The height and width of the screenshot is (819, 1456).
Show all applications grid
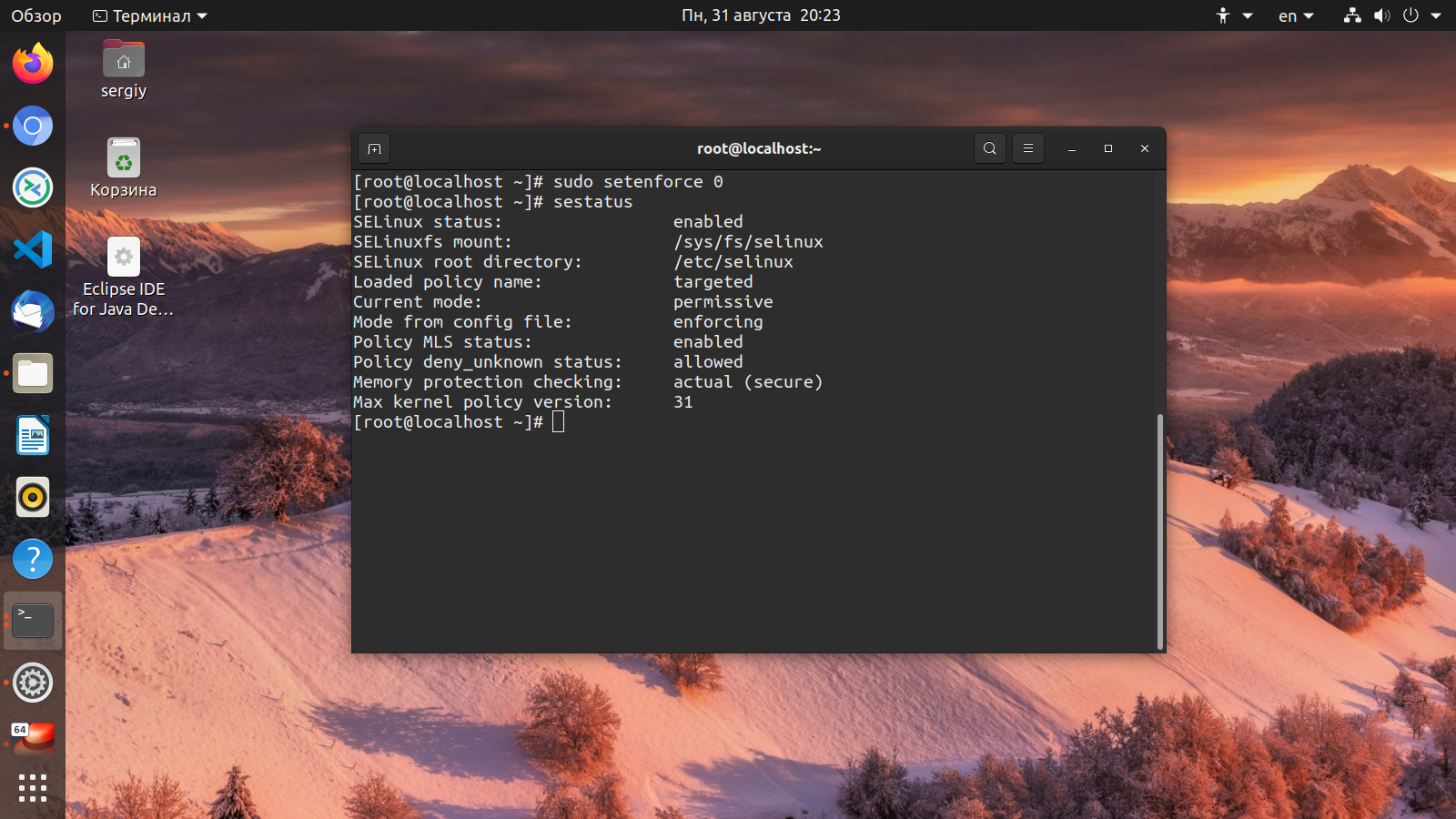33,787
